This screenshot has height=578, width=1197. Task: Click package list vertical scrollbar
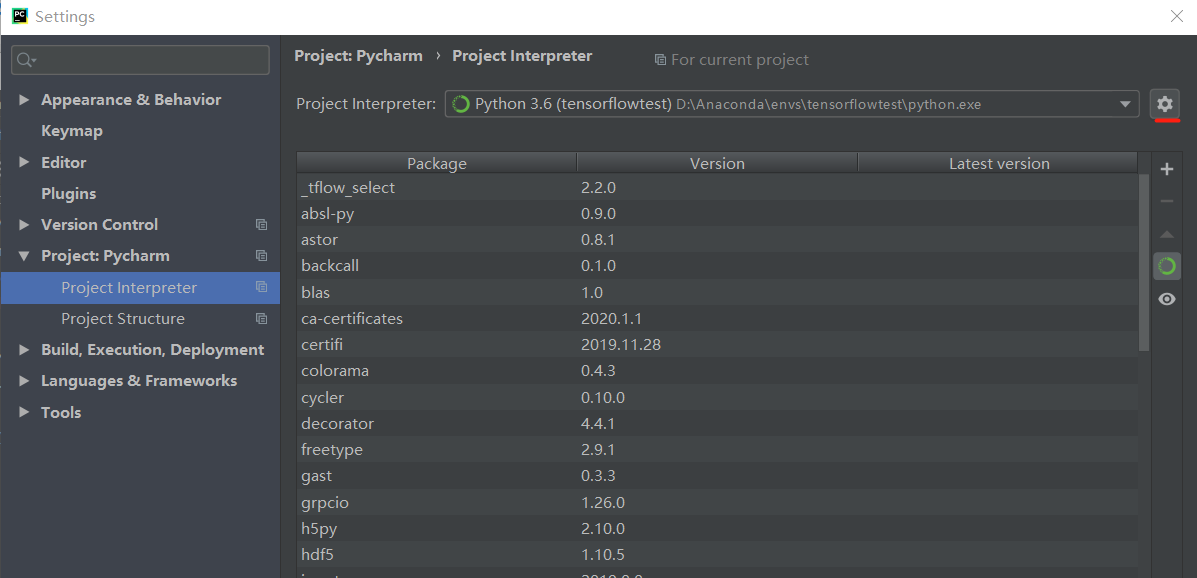[x=1144, y=262]
